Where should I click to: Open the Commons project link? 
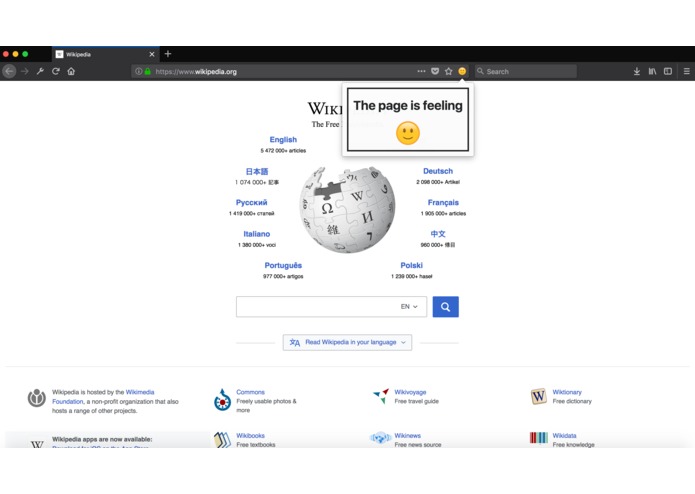click(x=250, y=392)
